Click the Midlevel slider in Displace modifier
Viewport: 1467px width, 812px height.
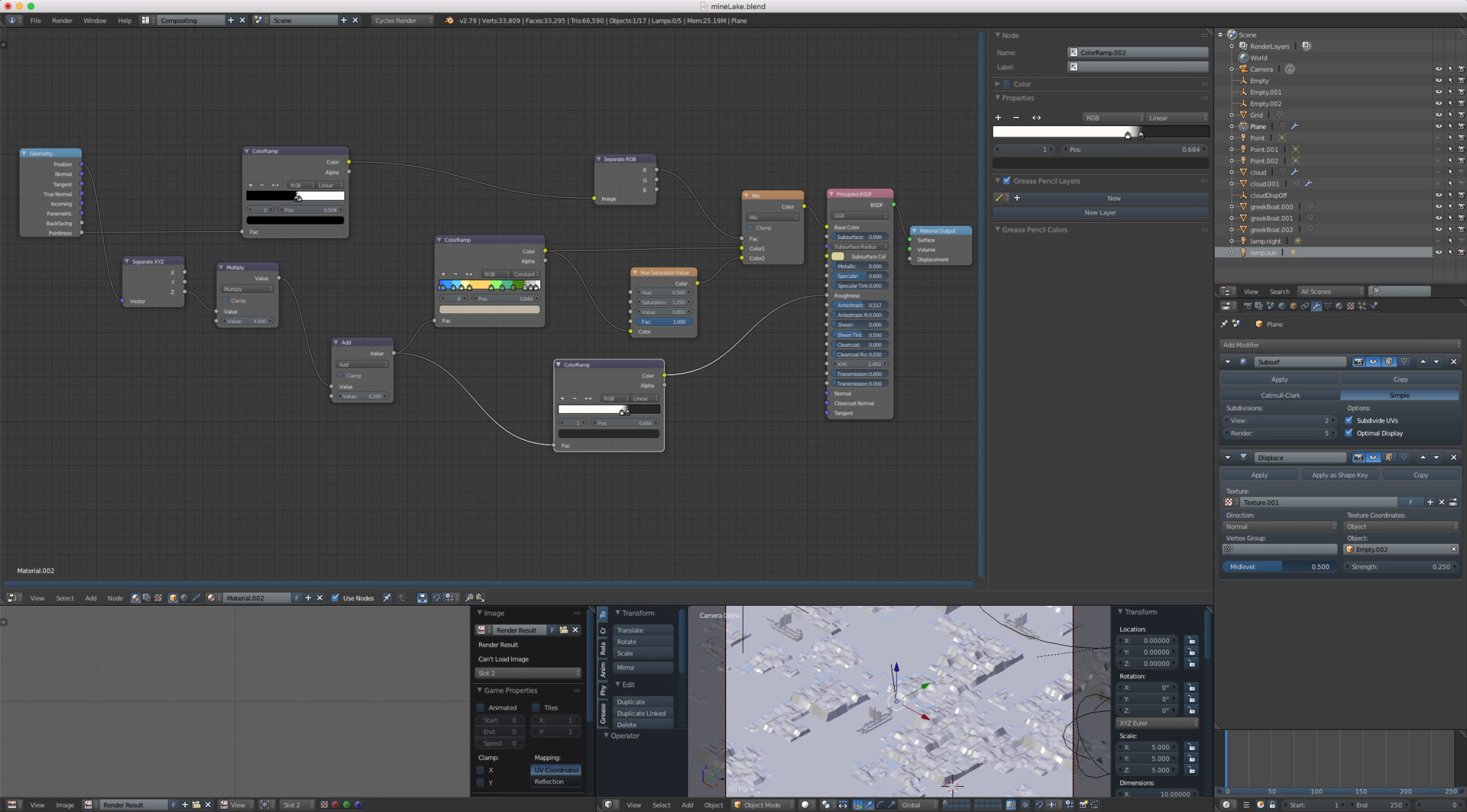tap(1280, 567)
